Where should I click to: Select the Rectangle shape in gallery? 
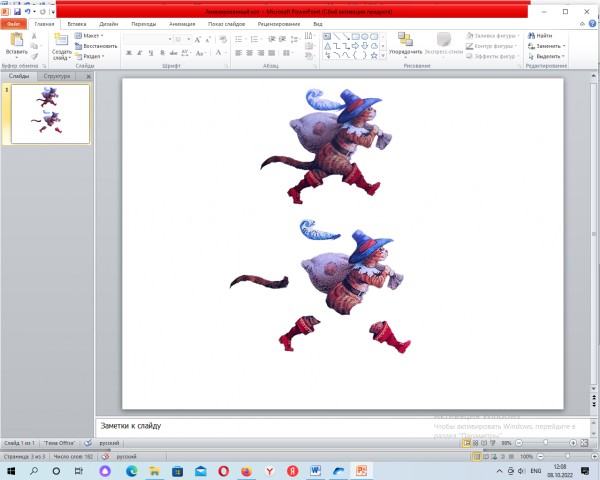pos(355,37)
